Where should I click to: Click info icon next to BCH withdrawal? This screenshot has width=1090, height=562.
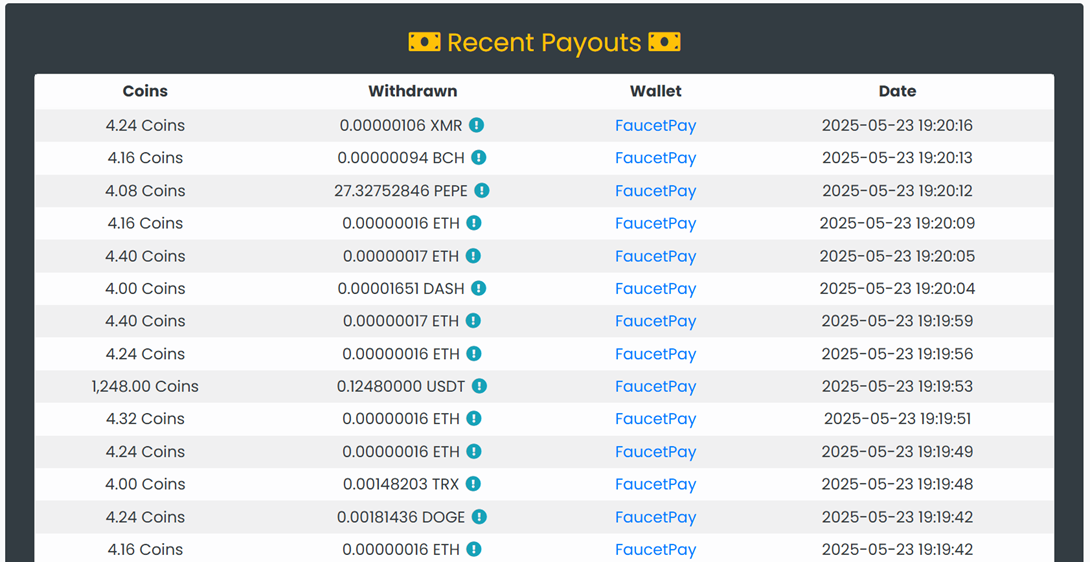pos(479,157)
